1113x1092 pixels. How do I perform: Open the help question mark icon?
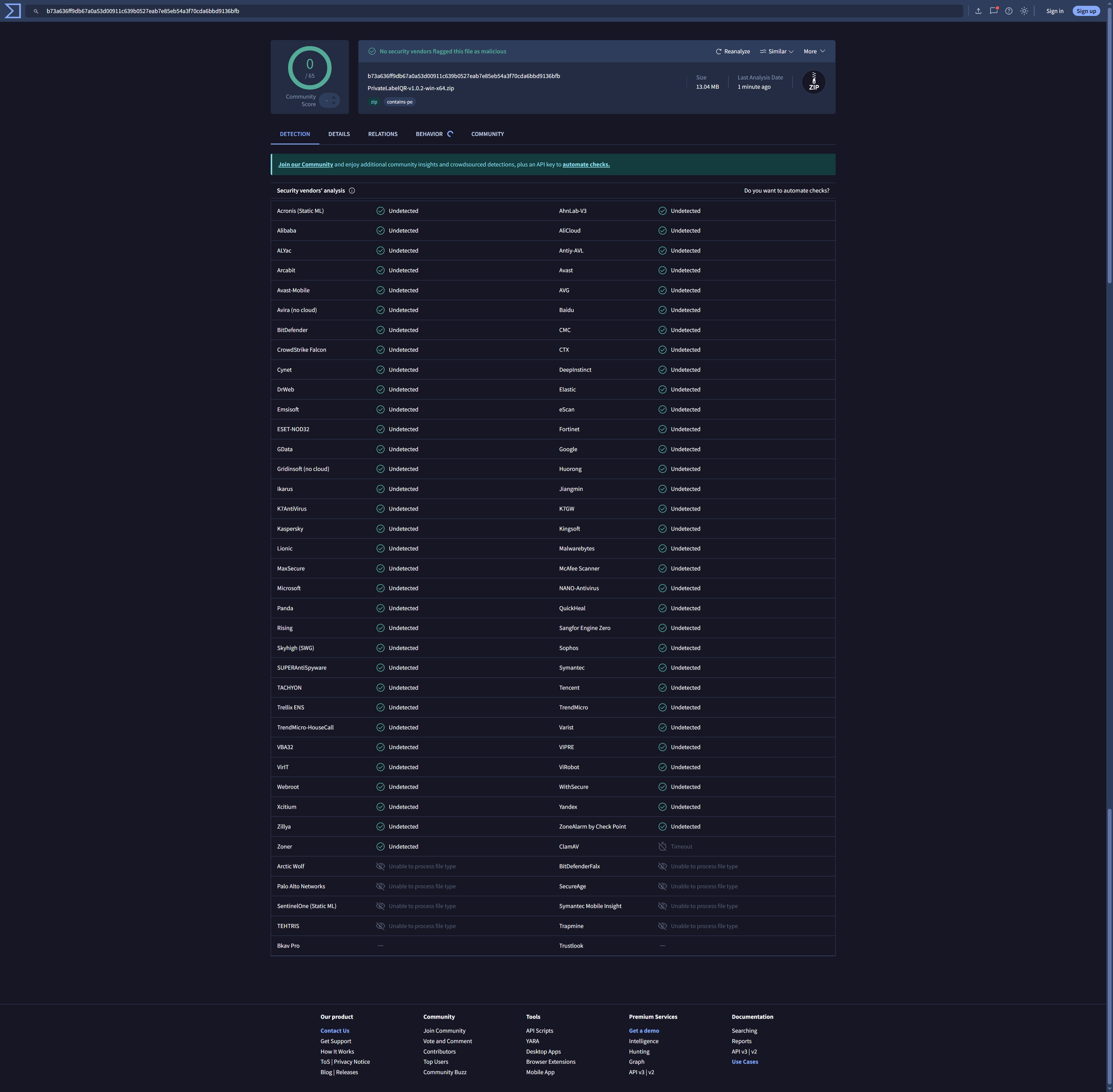tap(1009, 11)
